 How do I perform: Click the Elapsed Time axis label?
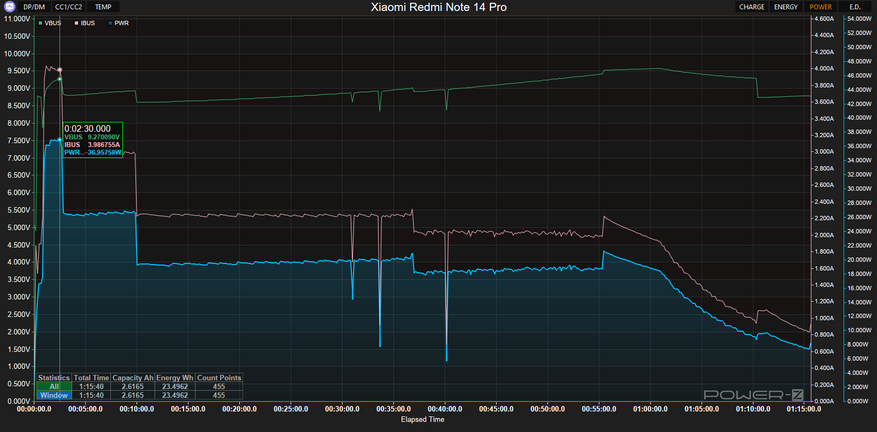tap(422, 419)
